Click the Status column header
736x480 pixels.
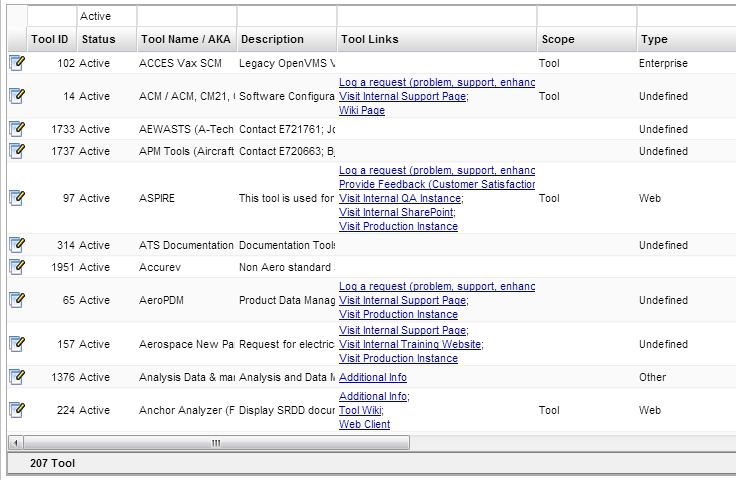[98, 39]
